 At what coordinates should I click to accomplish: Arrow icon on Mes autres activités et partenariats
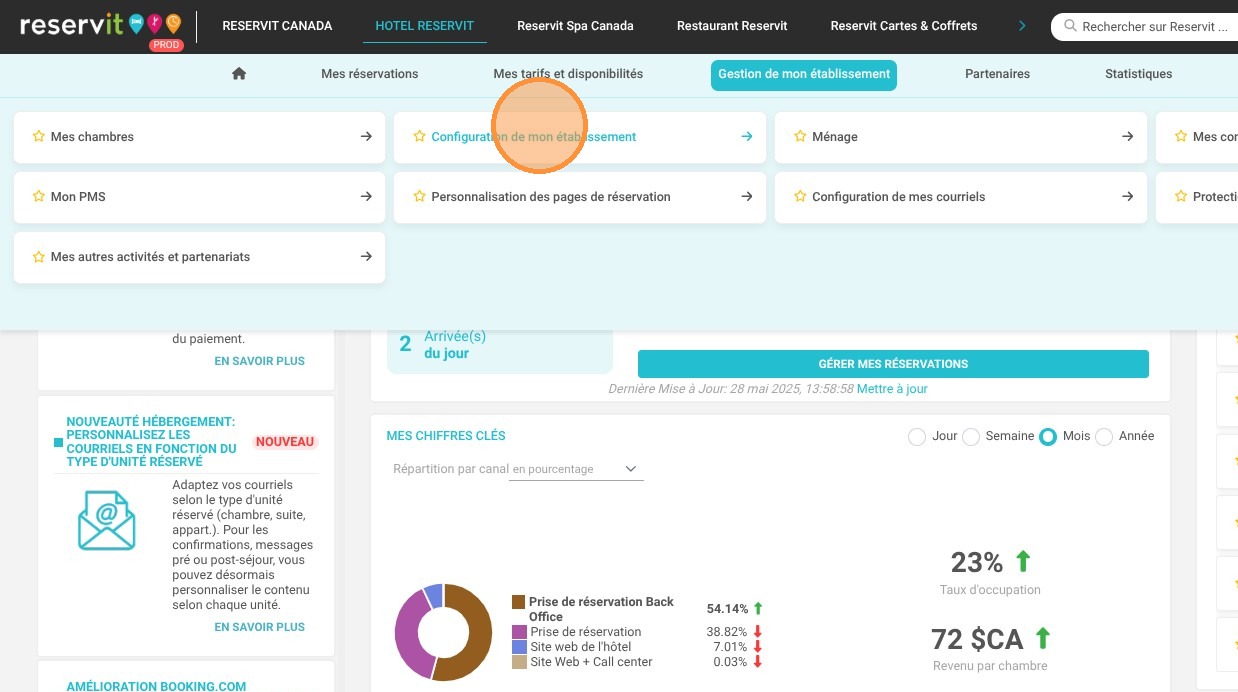366,257
